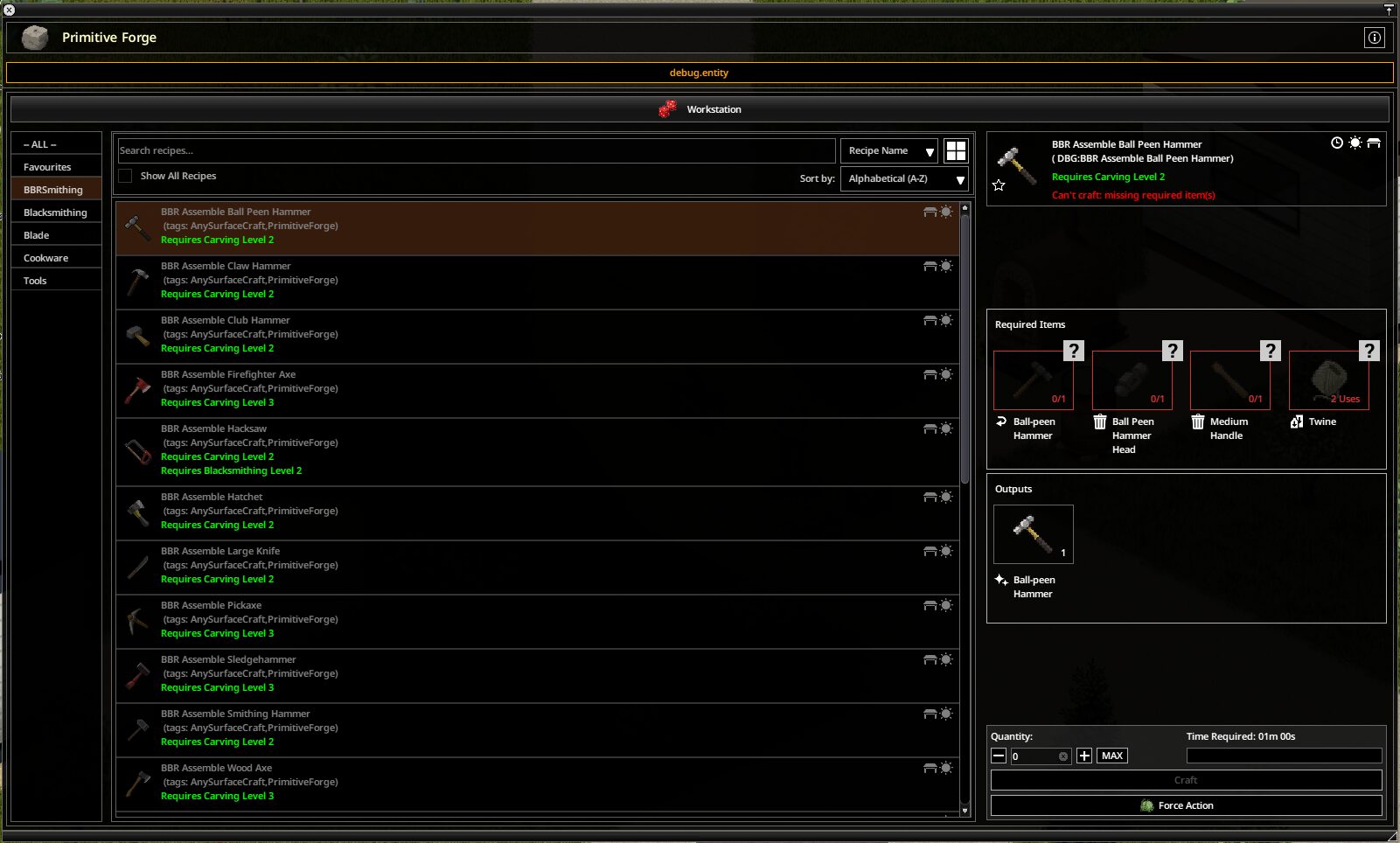Image resolution: width=1400 pixels, height=843 pixels.
Task: Open the Recipe Name filter dropdown
Action: click(x=888, y=151)
